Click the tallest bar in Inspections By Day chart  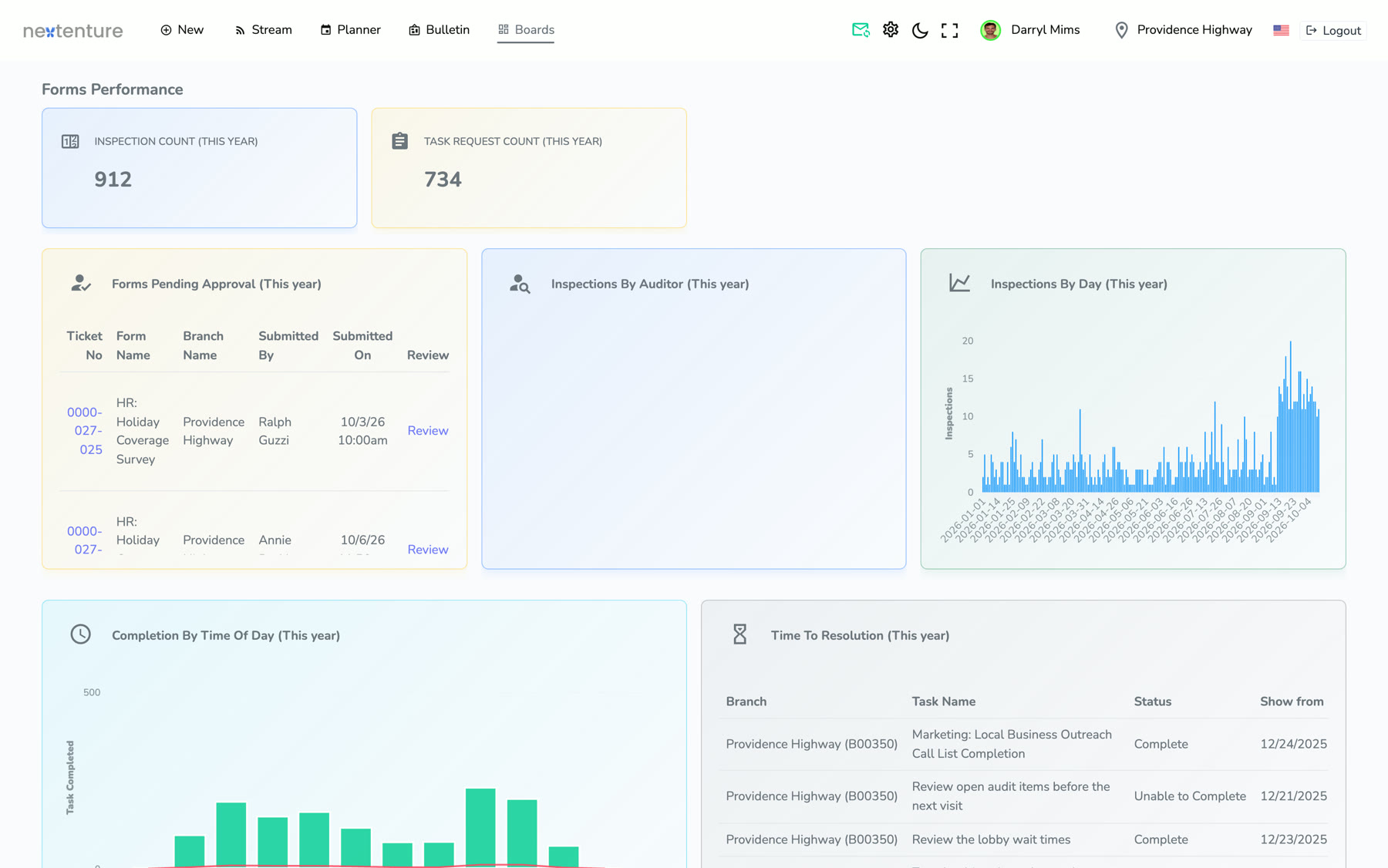coord(1290,416)
